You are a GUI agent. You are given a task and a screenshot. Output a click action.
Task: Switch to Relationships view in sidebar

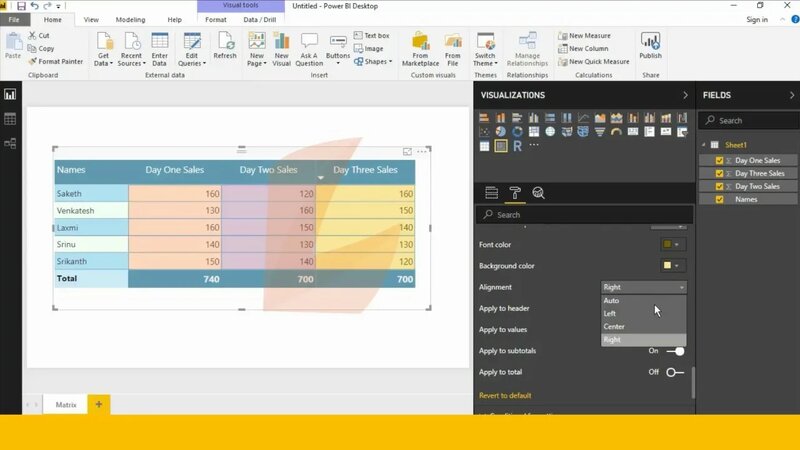point(10,143)
